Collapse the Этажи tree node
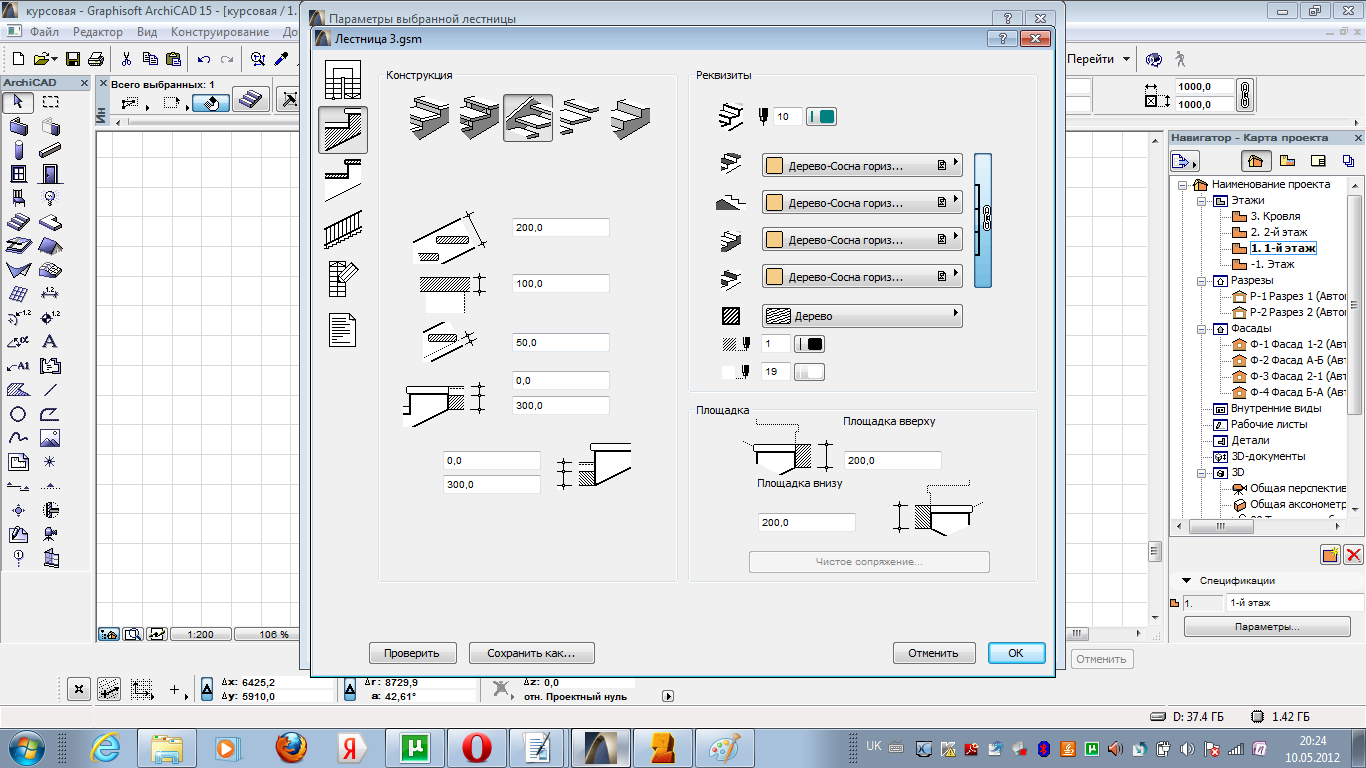This screenshot has width=1366, height=768. tap(1203, 200)
